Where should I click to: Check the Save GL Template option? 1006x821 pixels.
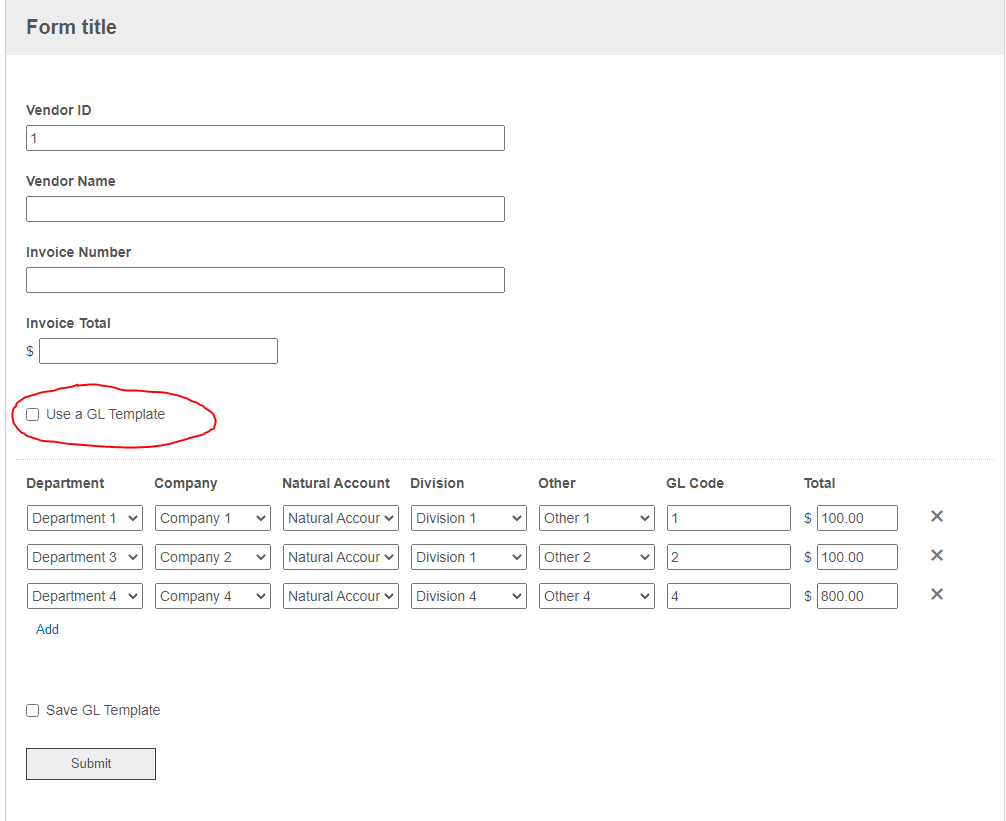(x=33, y=711)
